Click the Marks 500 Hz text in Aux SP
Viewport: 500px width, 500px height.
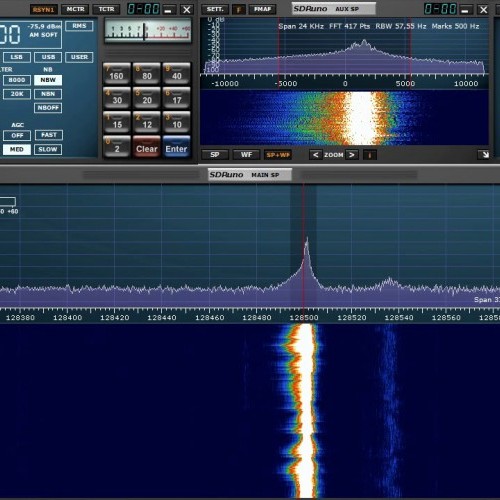point(455,26)
